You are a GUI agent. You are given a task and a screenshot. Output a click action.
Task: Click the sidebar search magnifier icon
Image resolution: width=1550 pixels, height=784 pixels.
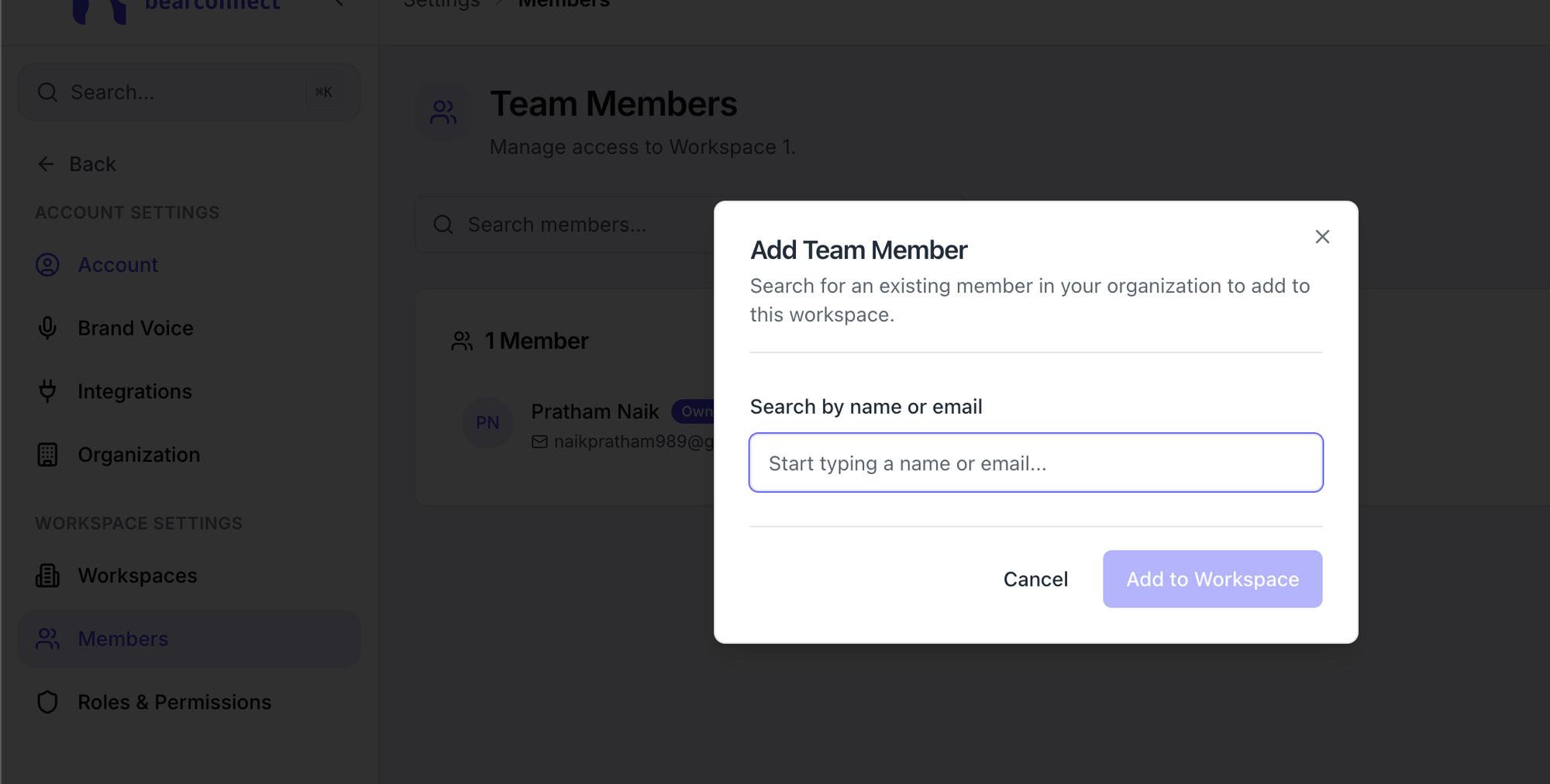47,92
